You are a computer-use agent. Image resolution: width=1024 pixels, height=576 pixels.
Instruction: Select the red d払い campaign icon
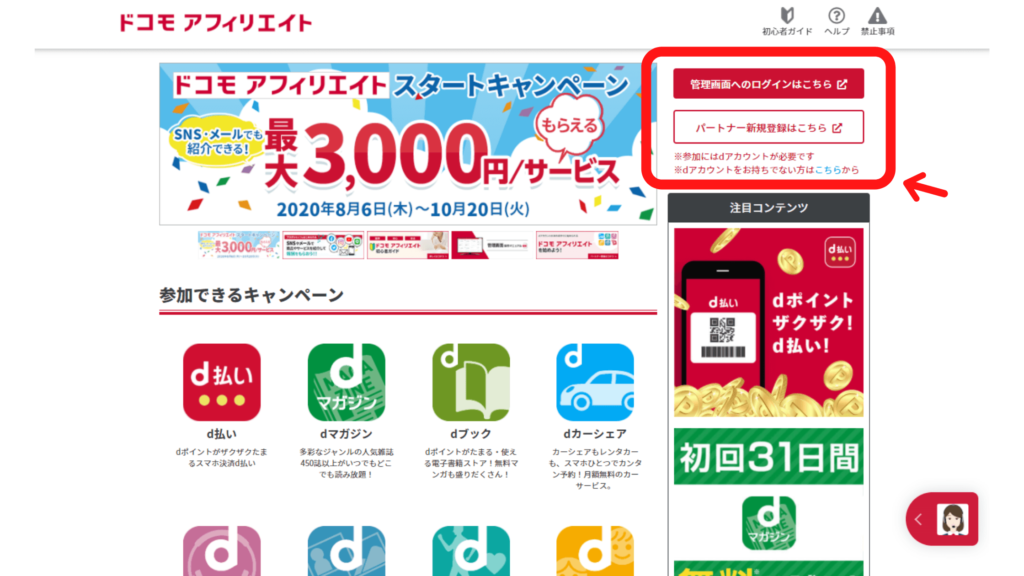(x=222, y=382)
